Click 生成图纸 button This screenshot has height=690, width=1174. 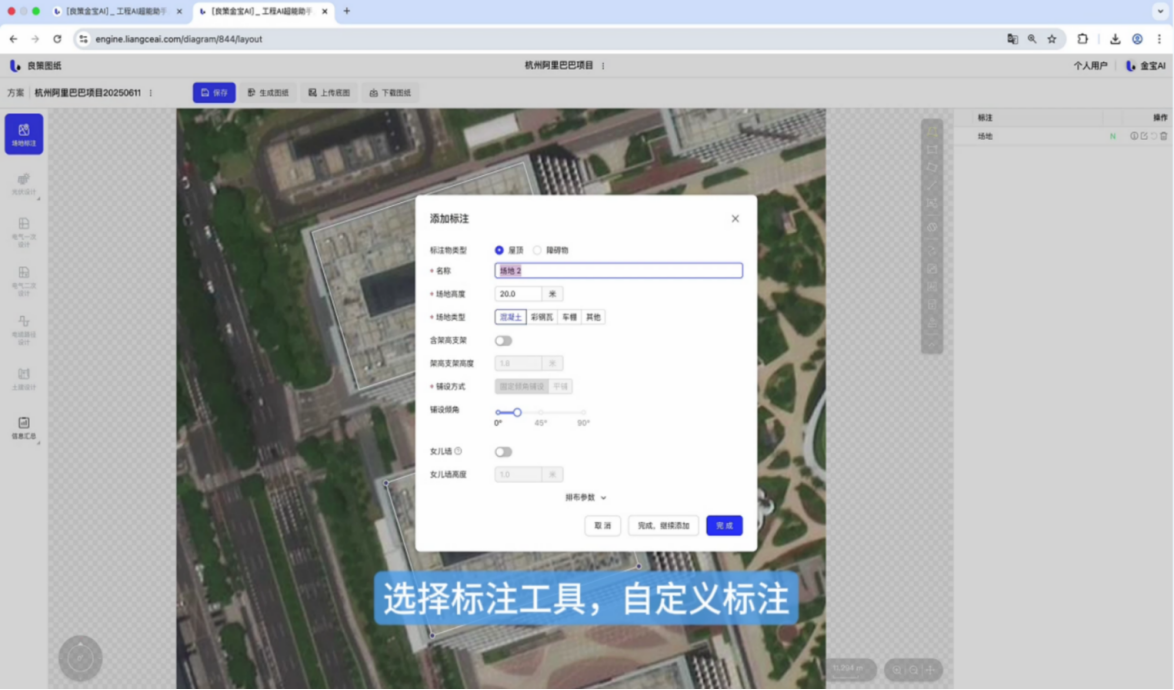[x=268, y=93]
